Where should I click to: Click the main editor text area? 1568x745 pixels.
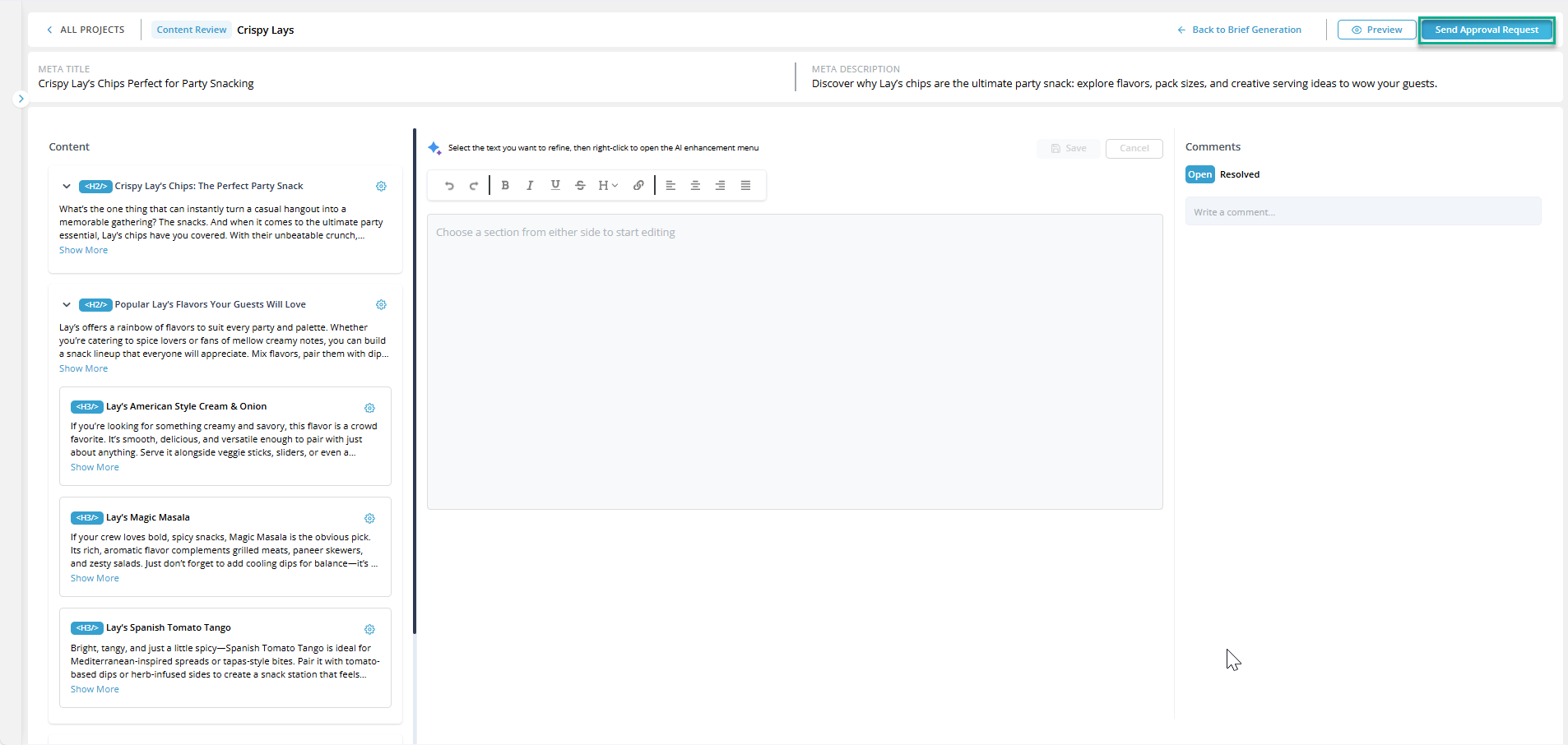(x=795, y=362)
